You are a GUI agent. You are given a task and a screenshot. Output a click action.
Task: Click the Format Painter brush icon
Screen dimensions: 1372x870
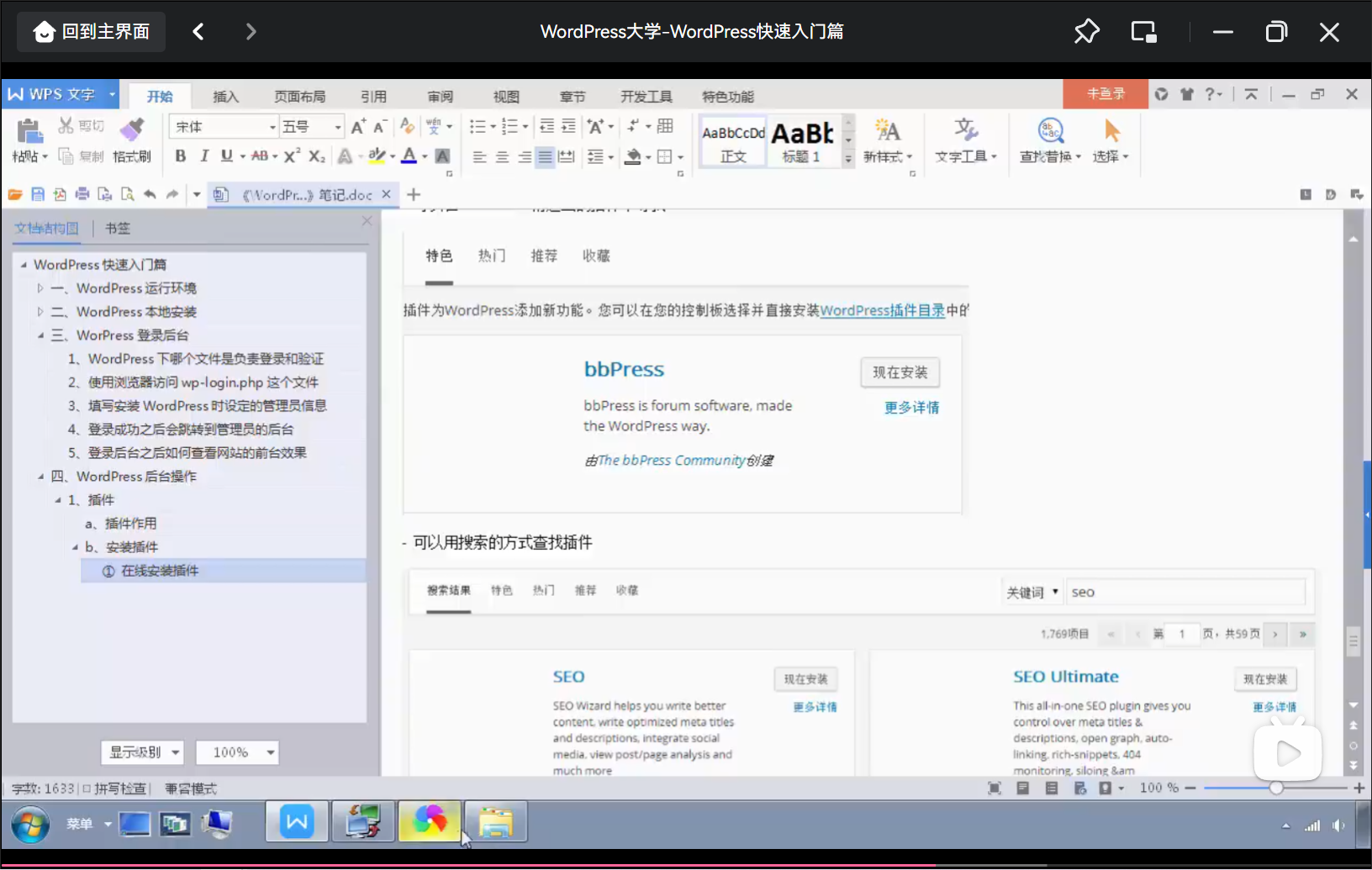[x=131, y=129]
